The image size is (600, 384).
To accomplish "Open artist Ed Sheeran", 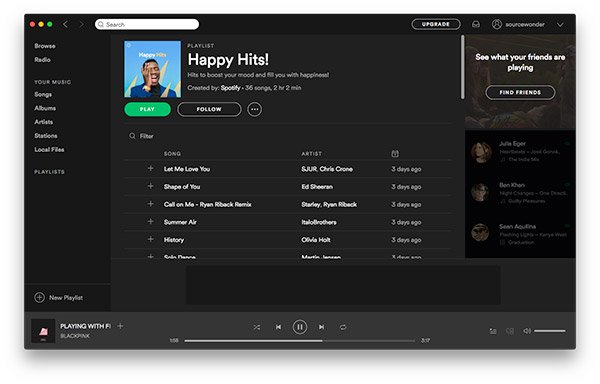I will tap(317, 187).
